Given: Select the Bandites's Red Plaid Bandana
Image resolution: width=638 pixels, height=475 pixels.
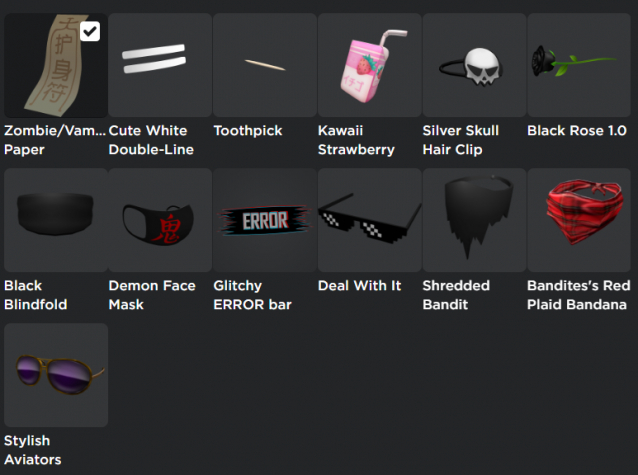Looking at the screenshot, I should click(x=579, y=220).
